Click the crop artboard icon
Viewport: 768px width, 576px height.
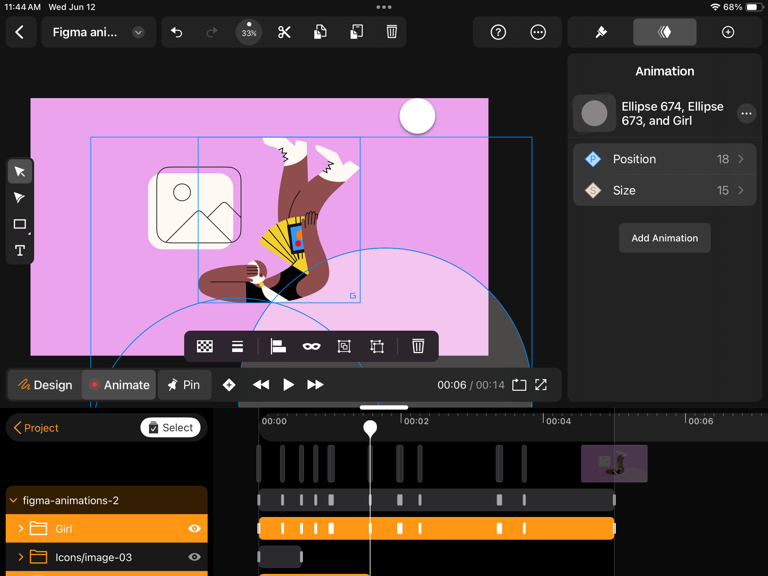coord(377,346)
